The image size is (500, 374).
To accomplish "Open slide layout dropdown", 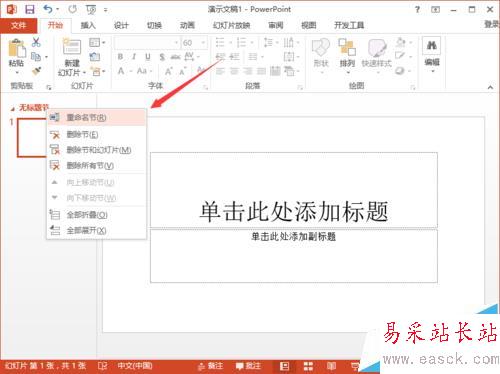I will [x=97, y=42].
